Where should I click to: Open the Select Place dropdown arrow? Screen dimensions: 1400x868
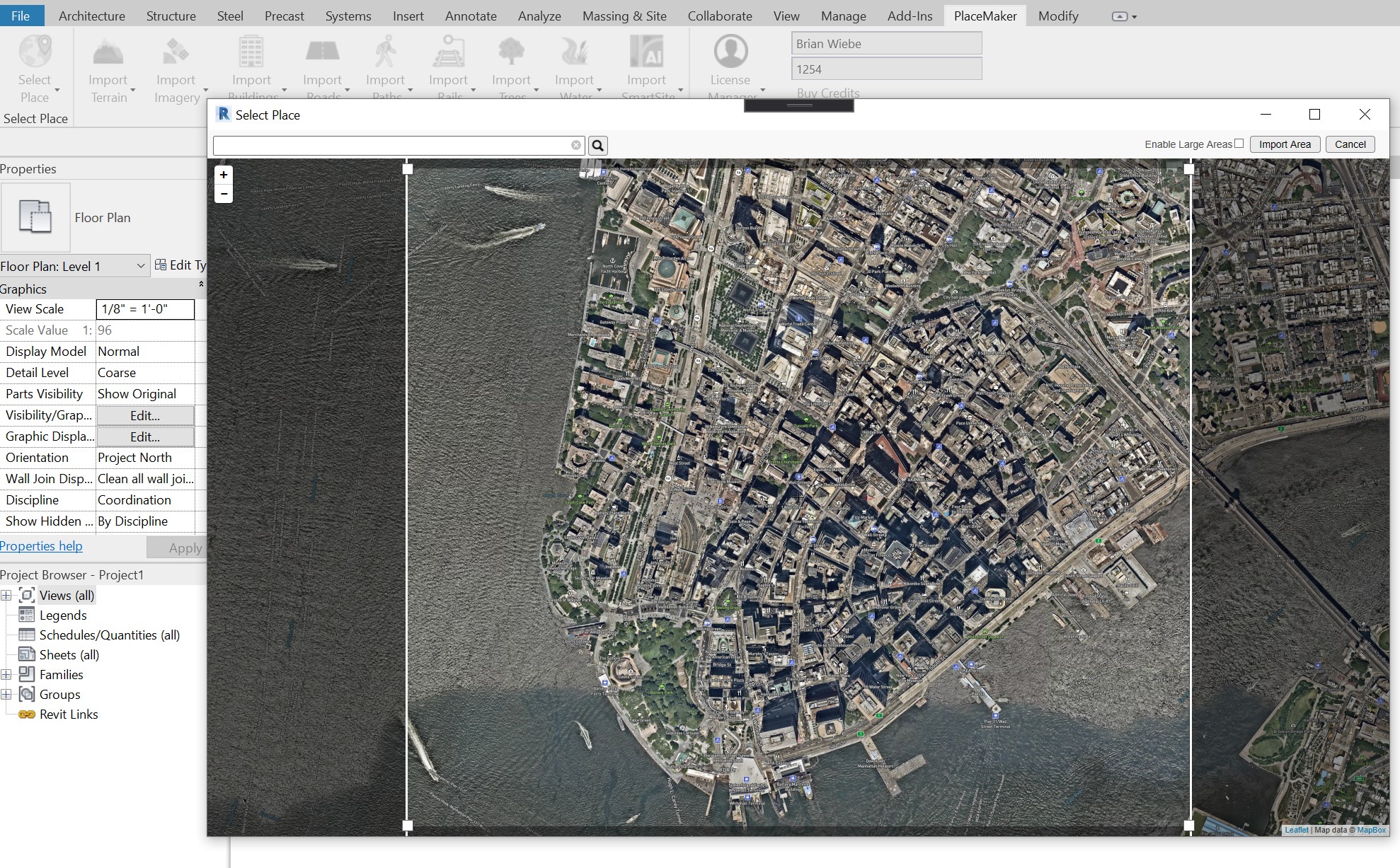[57, 91]
